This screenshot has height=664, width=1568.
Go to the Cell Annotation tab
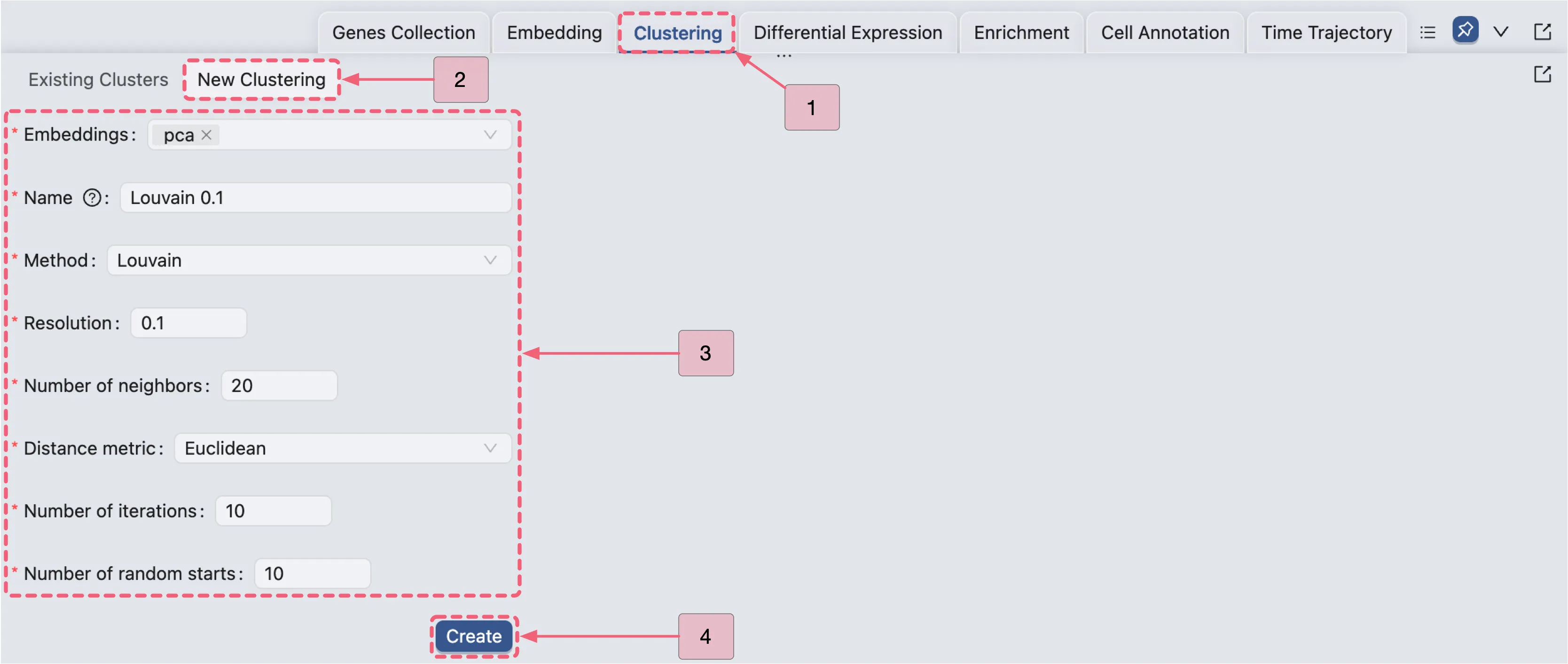point(1164,33)
